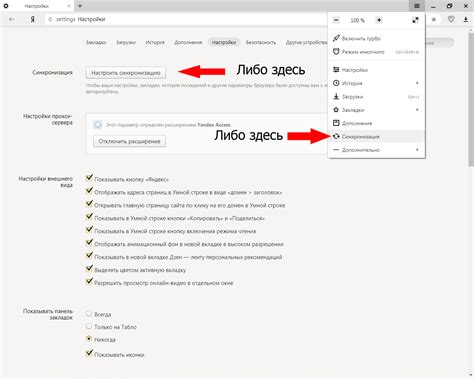Click the Yandex Access extension icon

[98, 125]
